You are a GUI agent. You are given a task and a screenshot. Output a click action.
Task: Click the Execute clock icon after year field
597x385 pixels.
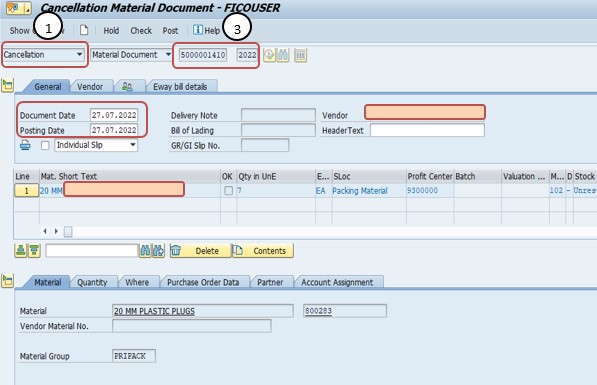coord(269,55)
